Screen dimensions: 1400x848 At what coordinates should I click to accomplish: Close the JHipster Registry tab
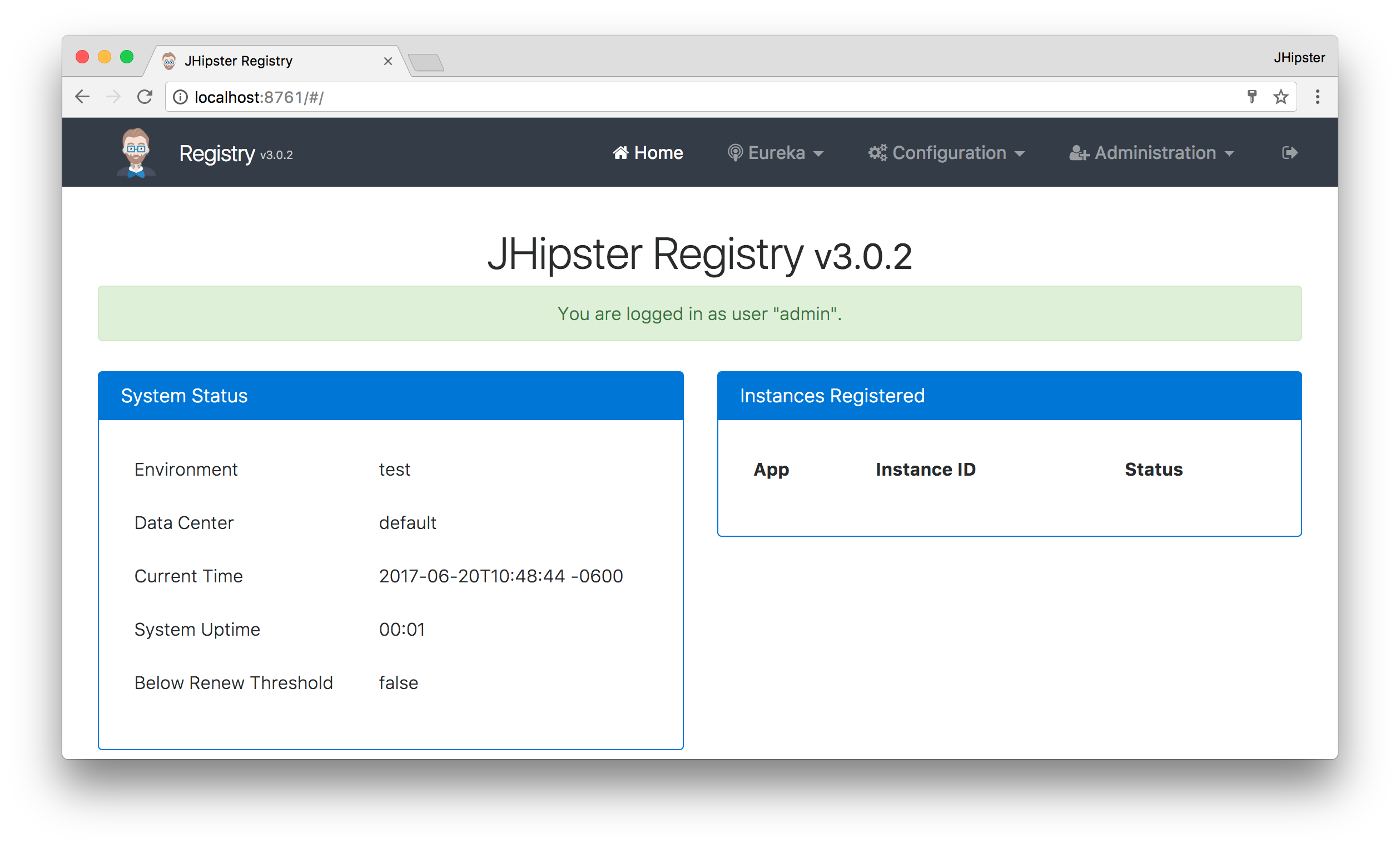[x=388, y=61]
